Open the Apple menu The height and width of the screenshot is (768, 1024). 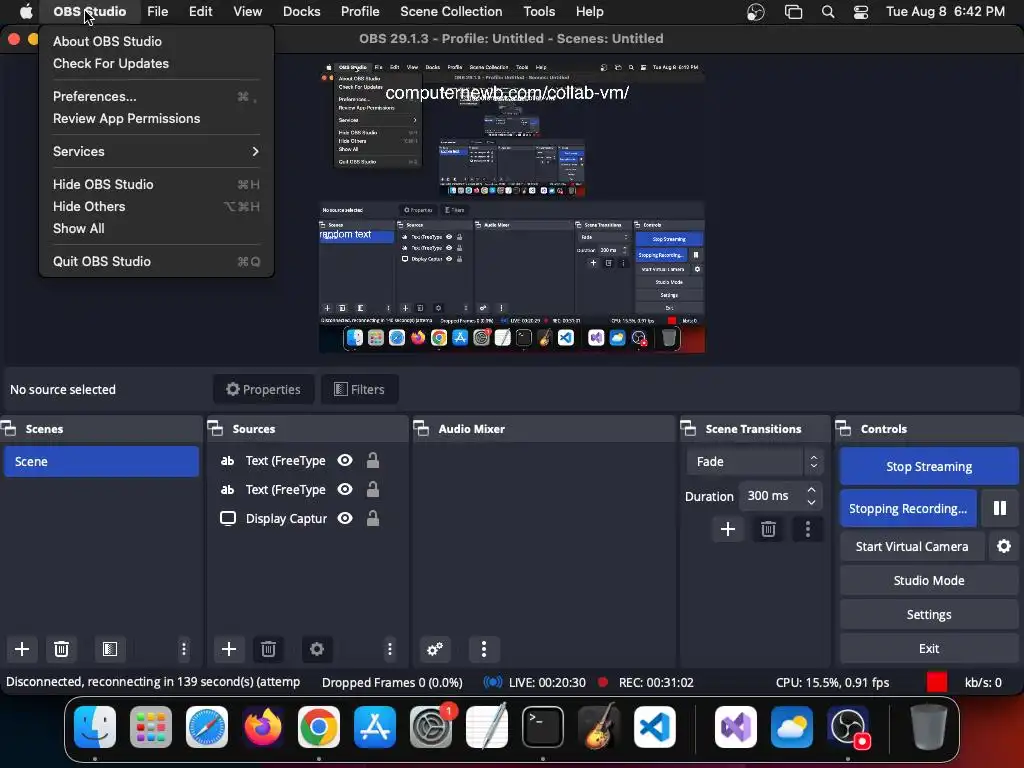point(26,11)
